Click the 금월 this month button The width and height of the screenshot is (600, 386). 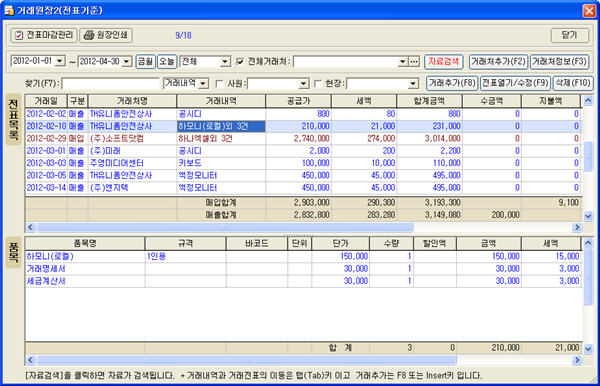145,61
